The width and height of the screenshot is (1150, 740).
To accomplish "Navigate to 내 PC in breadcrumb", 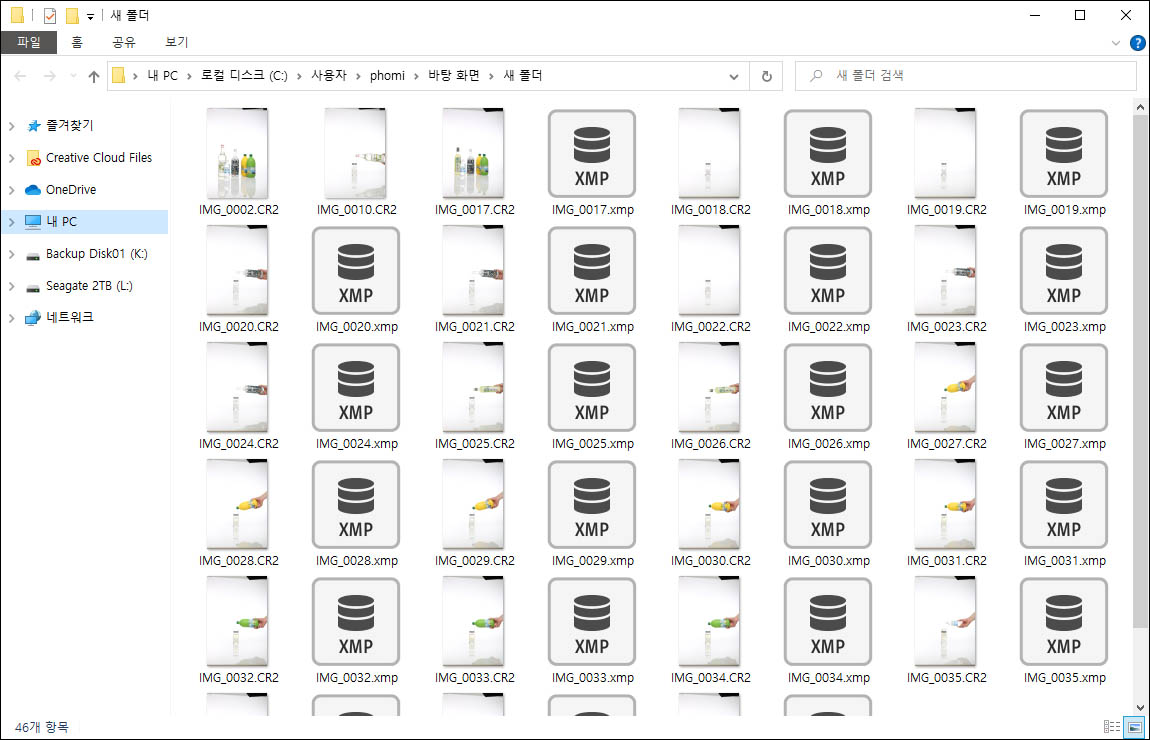I will click(x=163, y=76).
